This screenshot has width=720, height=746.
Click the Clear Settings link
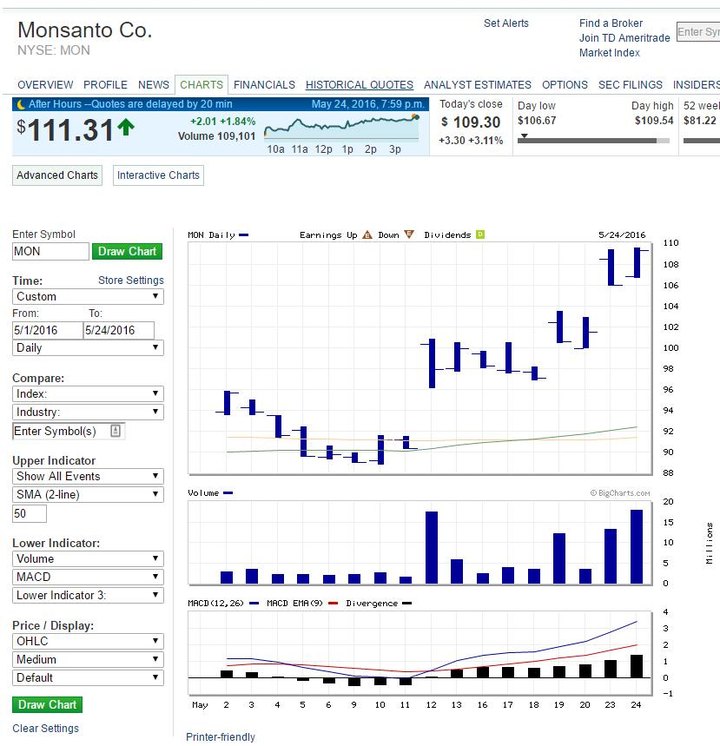coord(46,728)
